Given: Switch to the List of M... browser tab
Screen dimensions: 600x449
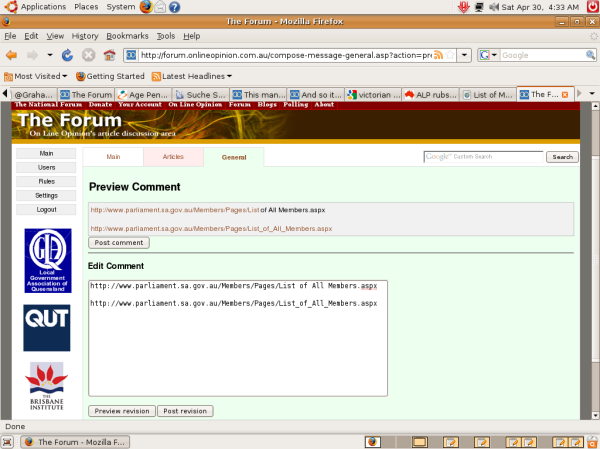Looking at the screenshot, I should [488, 95].
